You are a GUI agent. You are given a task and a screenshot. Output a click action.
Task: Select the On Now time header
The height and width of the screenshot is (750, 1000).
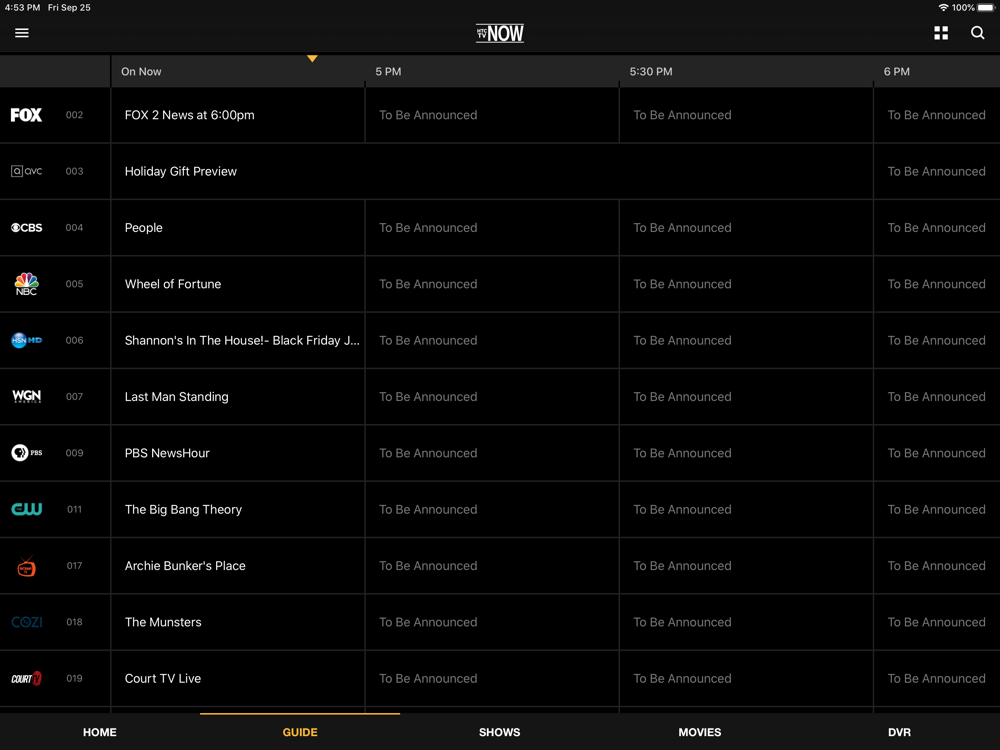tap(141, 71)
